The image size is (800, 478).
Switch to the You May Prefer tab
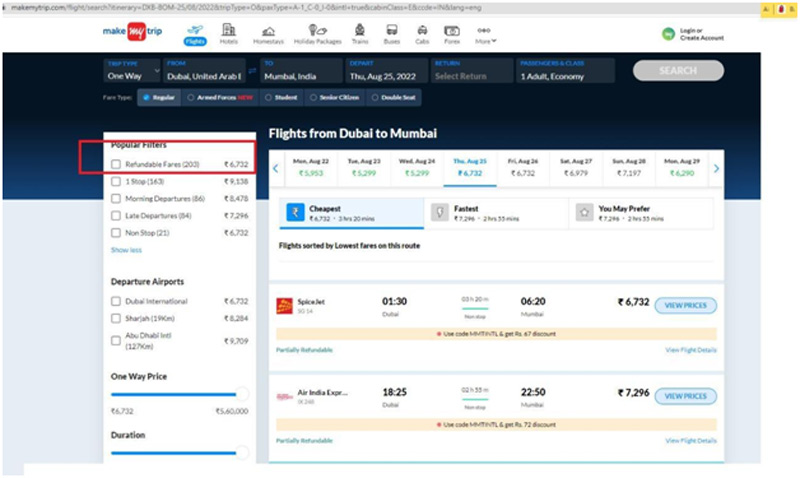pos(641,213)
